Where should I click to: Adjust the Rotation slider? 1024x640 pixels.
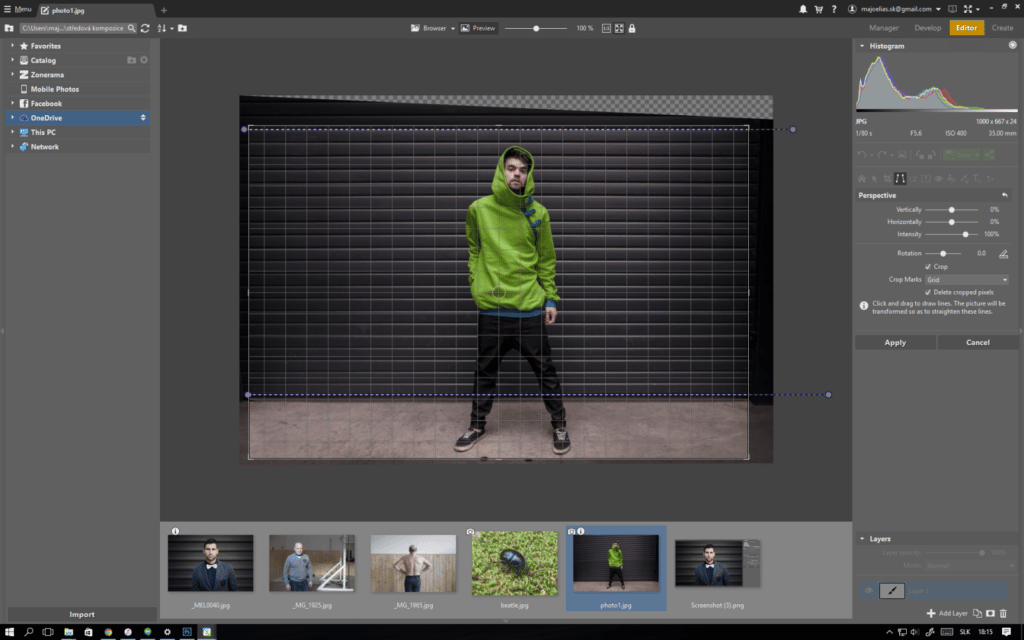[x=943, y=253]
